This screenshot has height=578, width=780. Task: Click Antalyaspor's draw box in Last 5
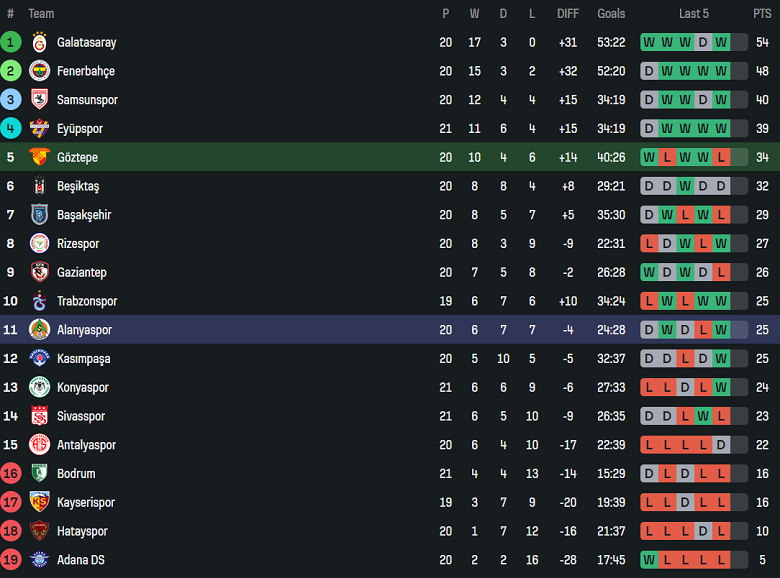point(721,445)
